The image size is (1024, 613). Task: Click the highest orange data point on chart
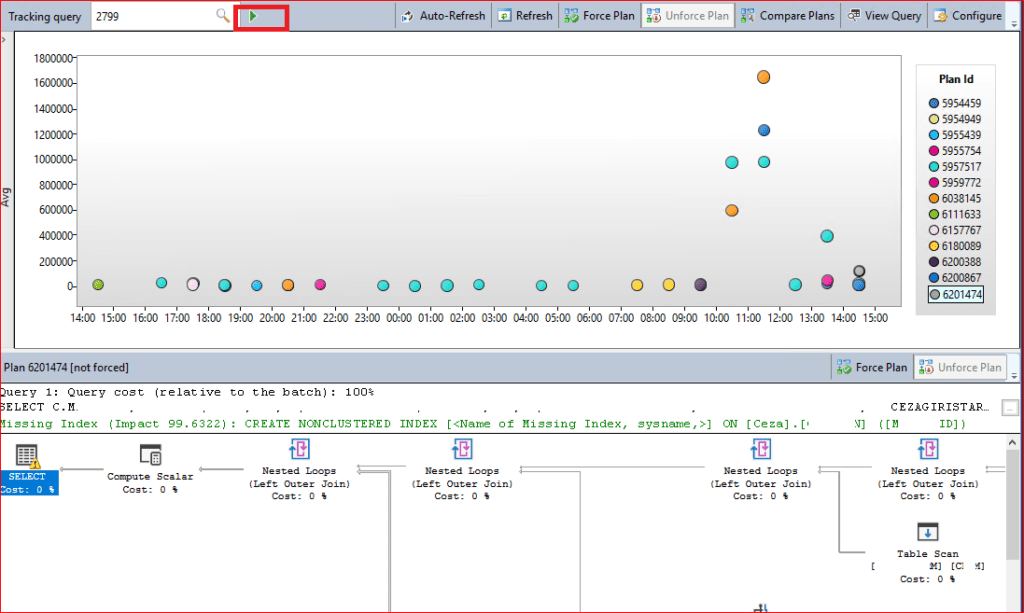pyautogui.click(x=763, y=77)
